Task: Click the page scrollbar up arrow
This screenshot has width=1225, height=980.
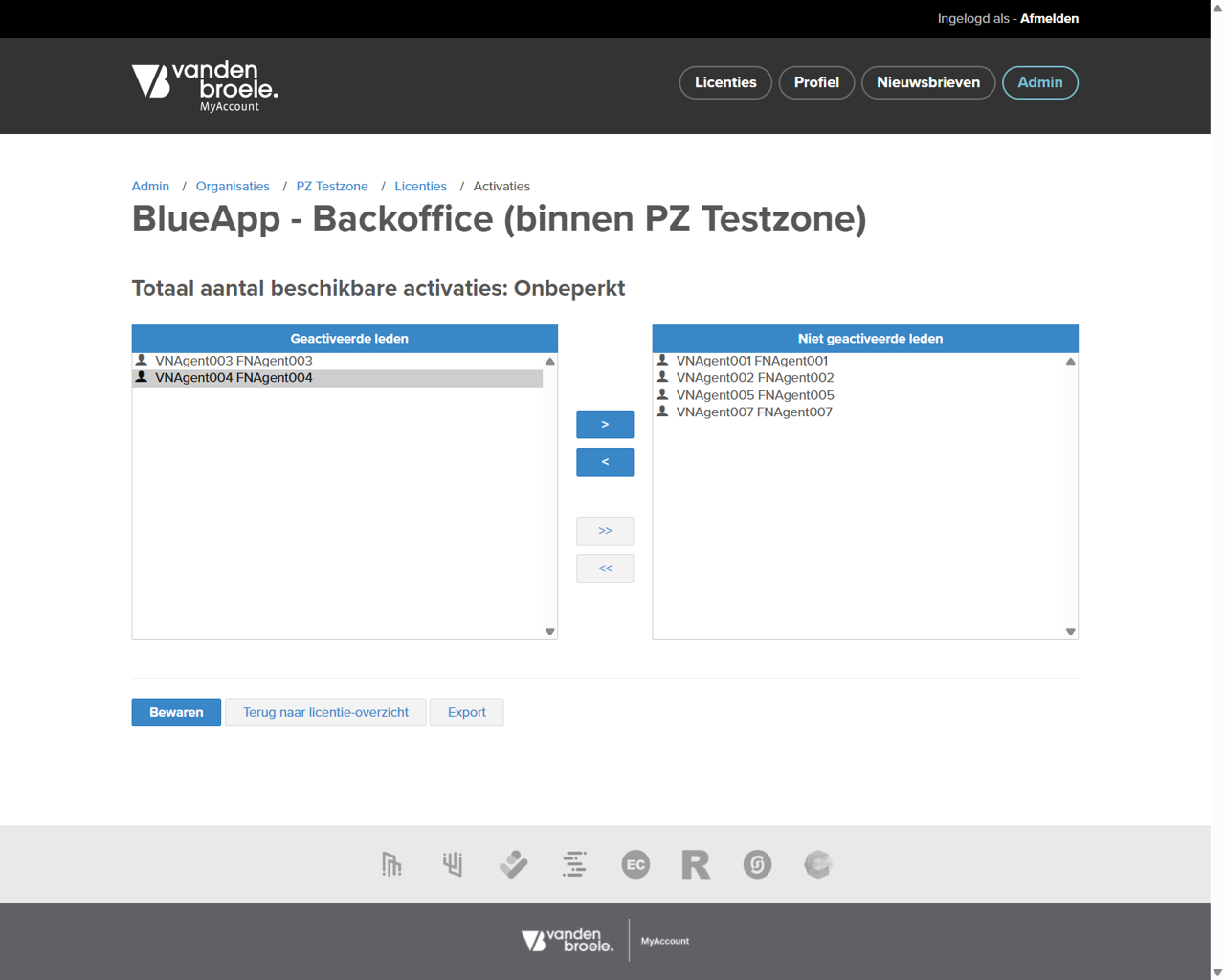Action: (x=1217, y=8)
